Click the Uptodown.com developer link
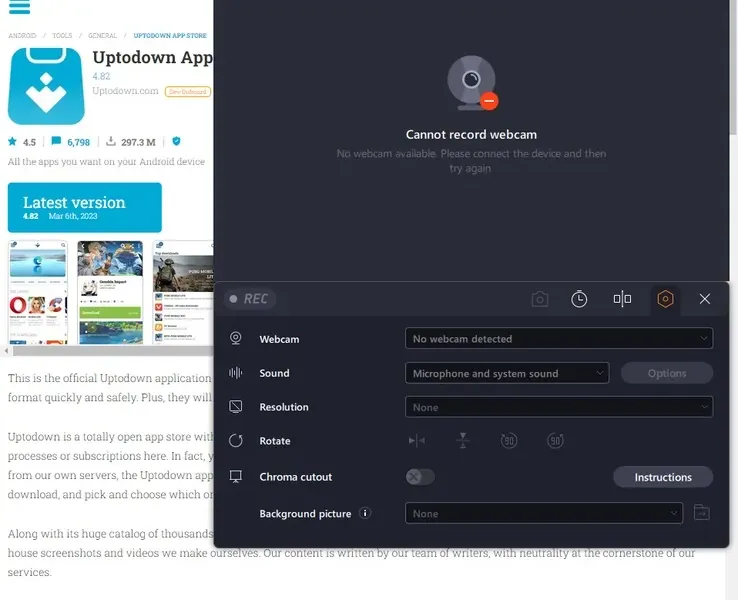The width and height of the screenshot is (738, 600). point(125,91)
